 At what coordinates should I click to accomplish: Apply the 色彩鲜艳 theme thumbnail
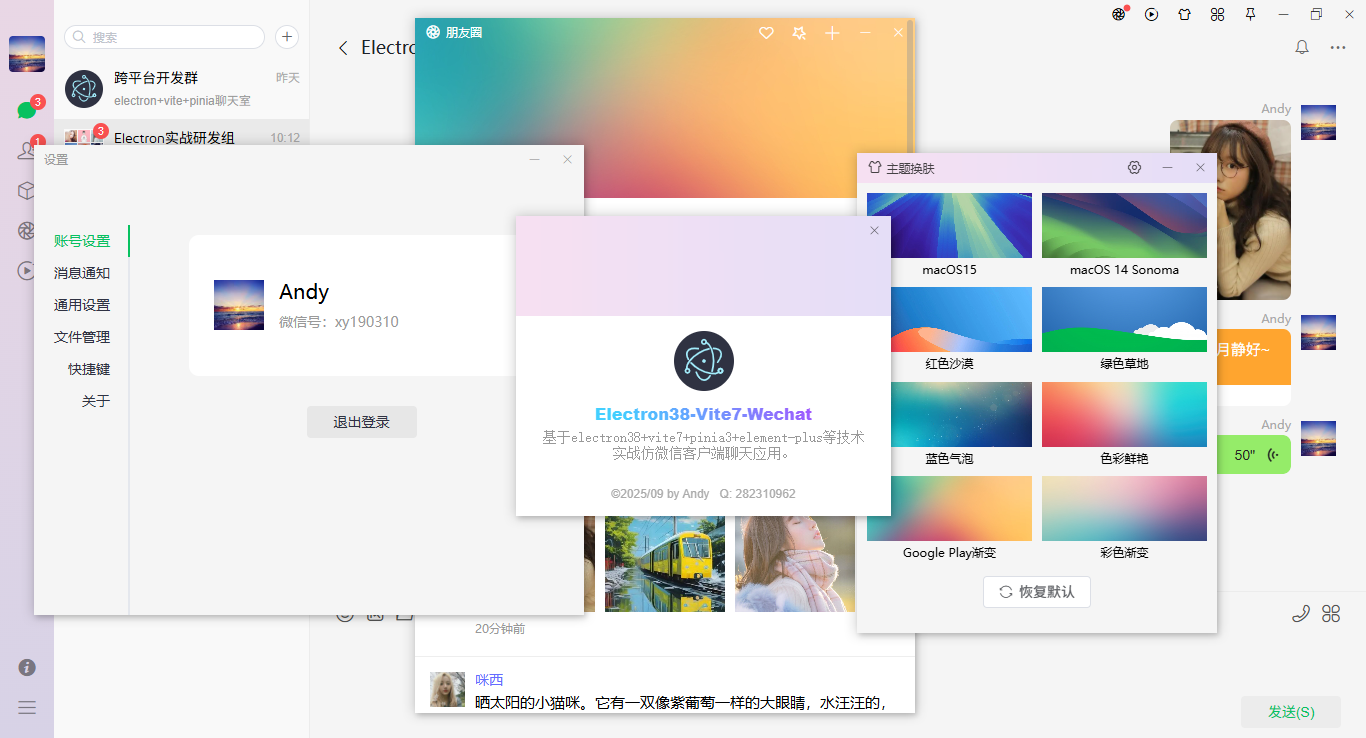[x=1124, y=414]
